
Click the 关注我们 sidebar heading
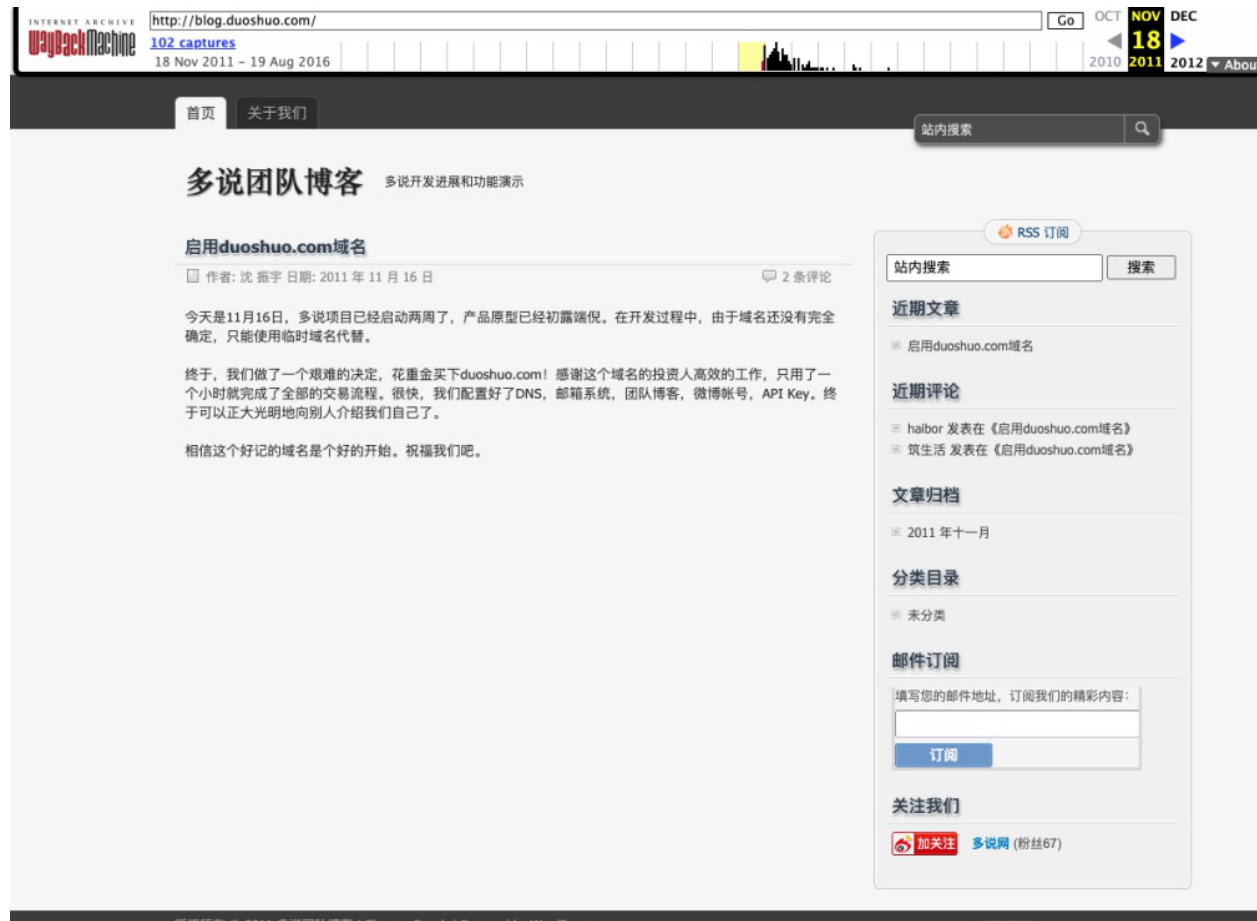[x=926, y=806]
